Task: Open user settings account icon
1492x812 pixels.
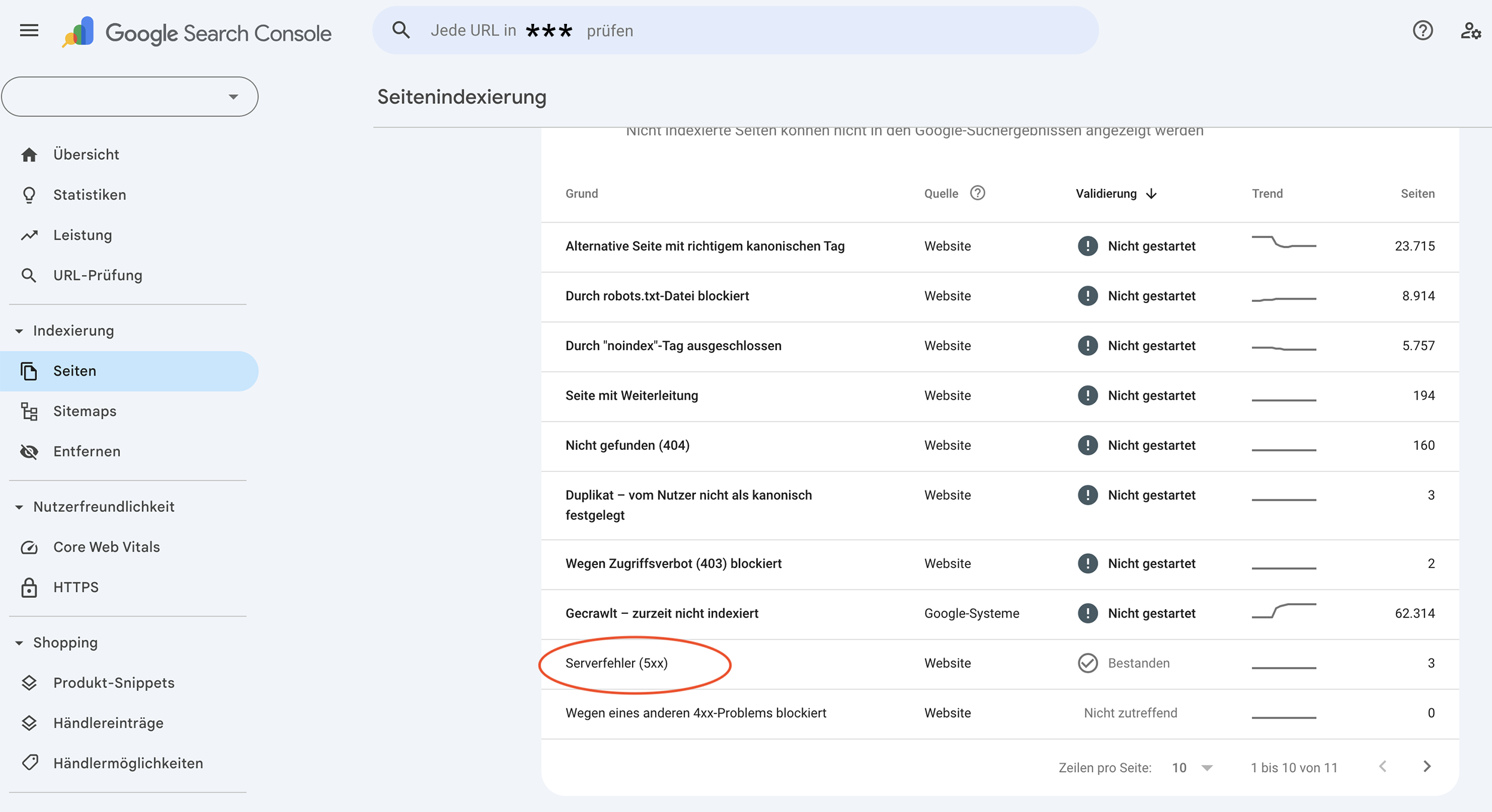Action: point(1470,30)
